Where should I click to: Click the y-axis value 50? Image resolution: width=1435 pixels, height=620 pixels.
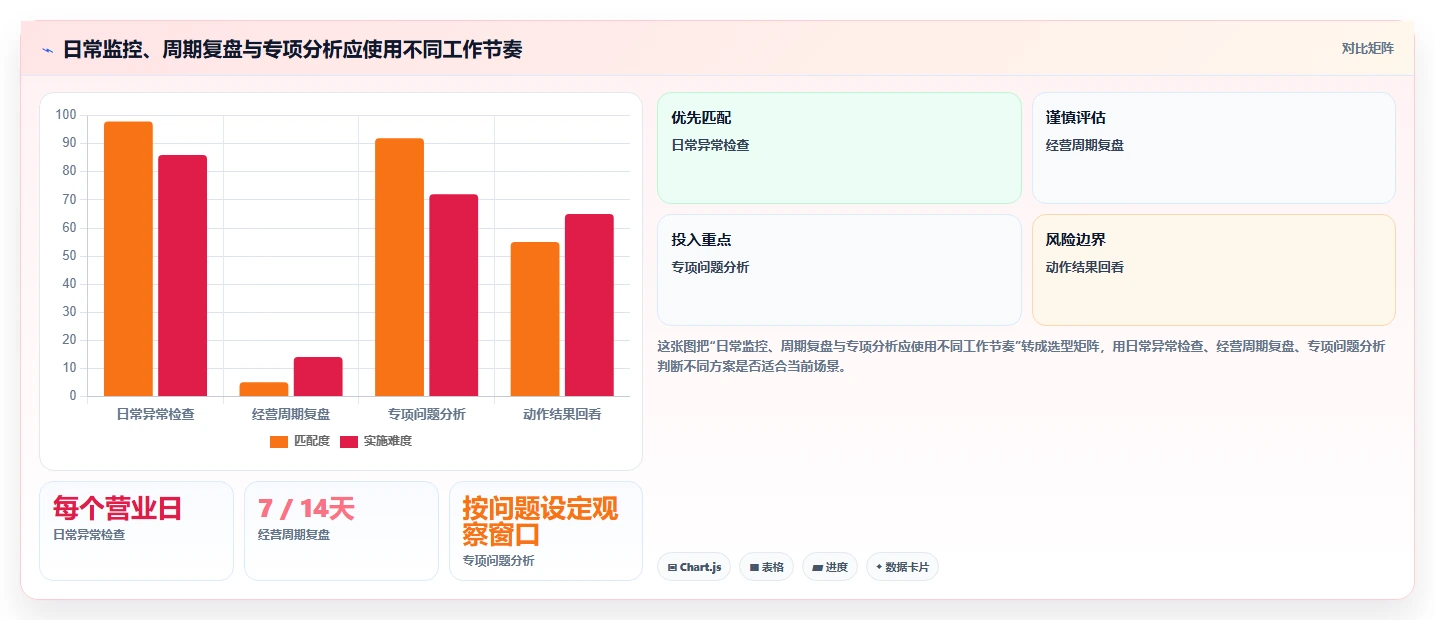coord(69,256)
